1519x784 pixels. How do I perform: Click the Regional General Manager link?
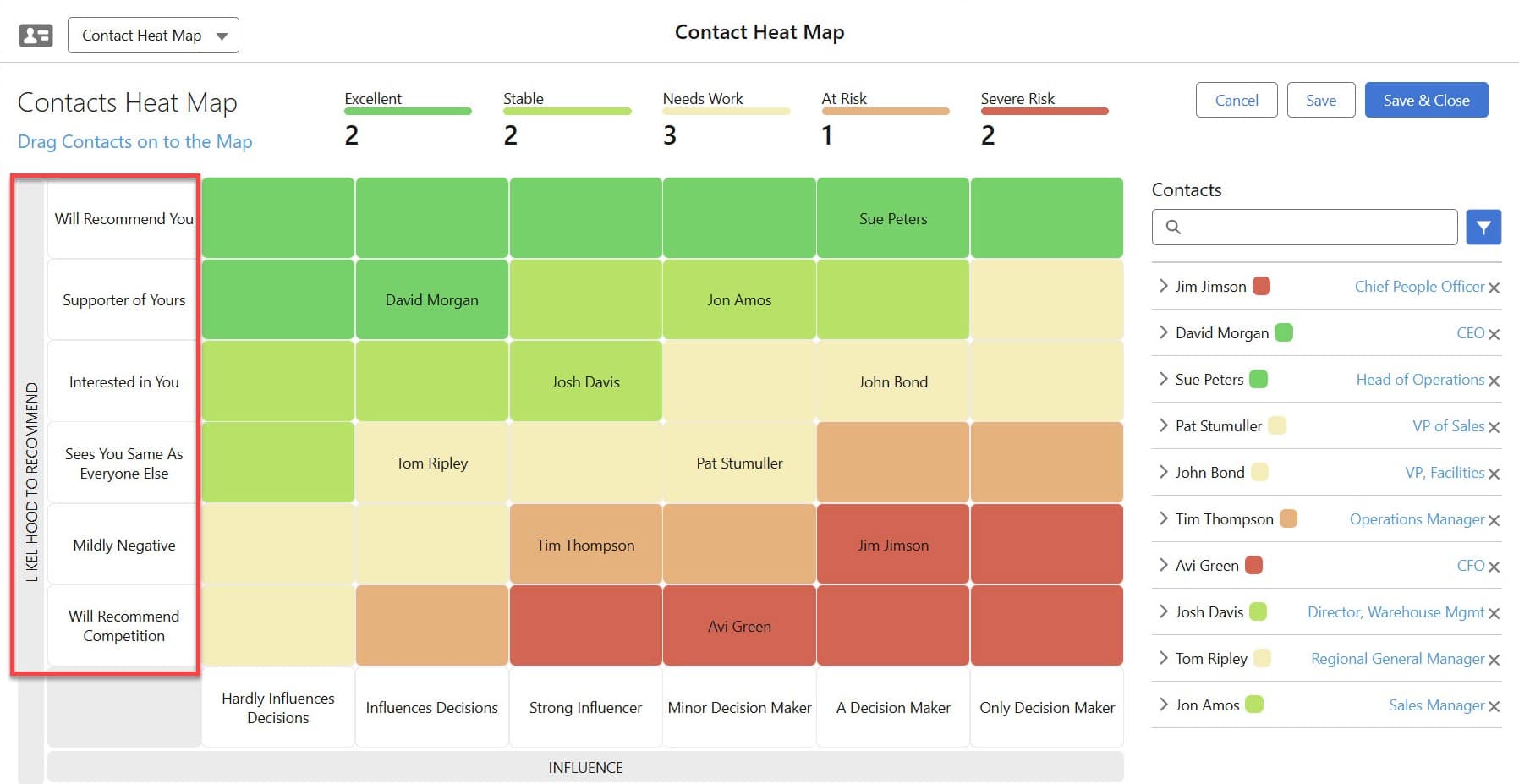pos(1397,659)
